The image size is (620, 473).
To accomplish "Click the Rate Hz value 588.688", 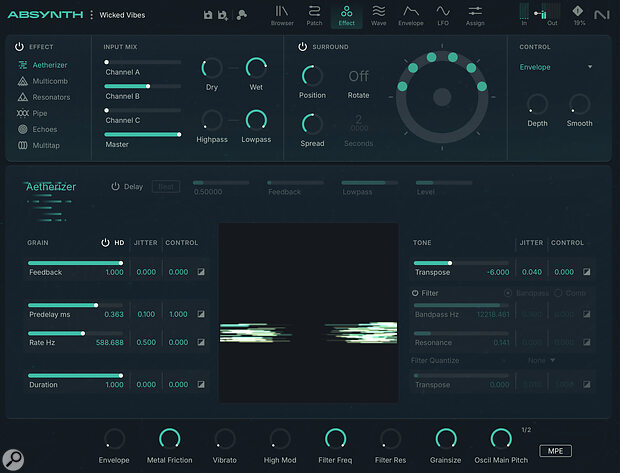I will (110, 342).
